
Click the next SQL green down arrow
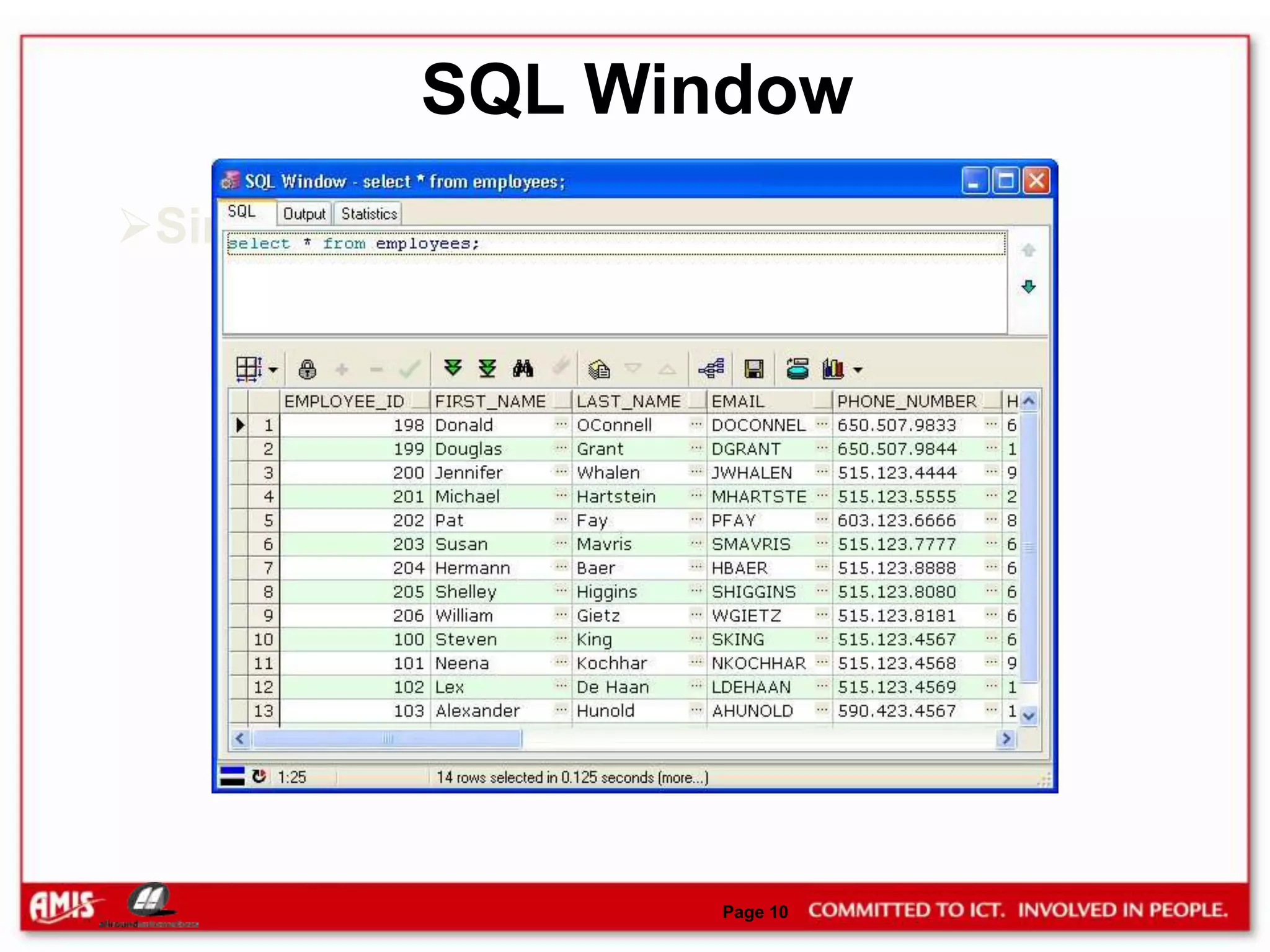[1029, 286]
